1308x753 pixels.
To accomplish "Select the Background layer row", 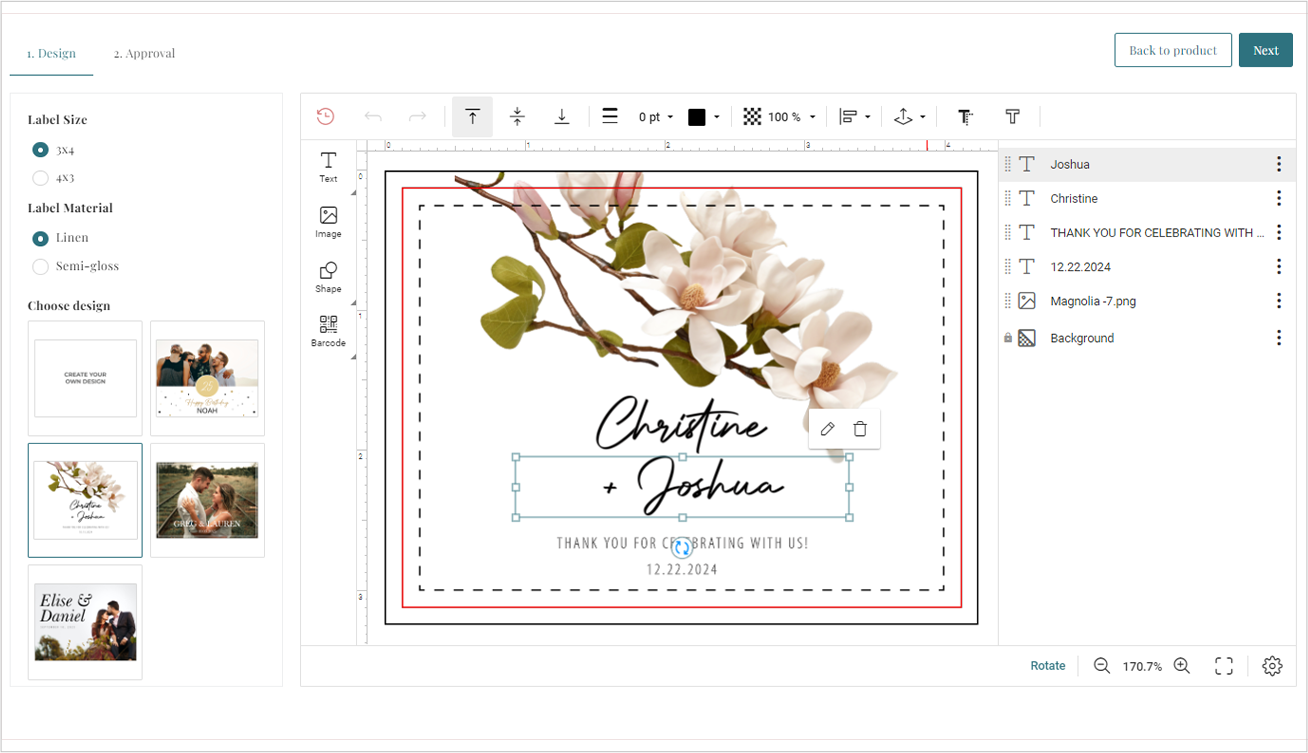I will [x=1147, y=338].
